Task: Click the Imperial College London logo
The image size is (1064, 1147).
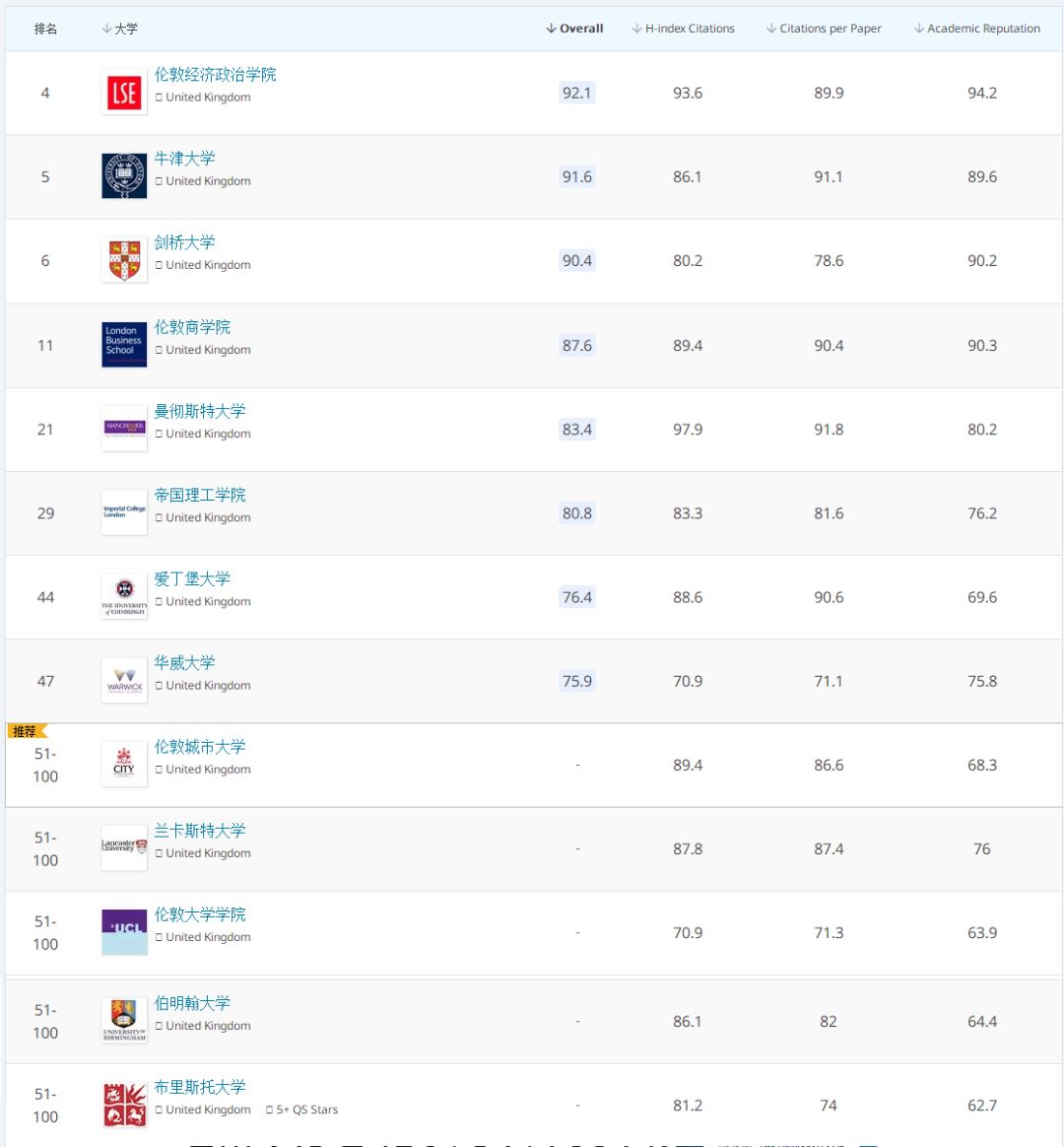Action: [124, 512]
